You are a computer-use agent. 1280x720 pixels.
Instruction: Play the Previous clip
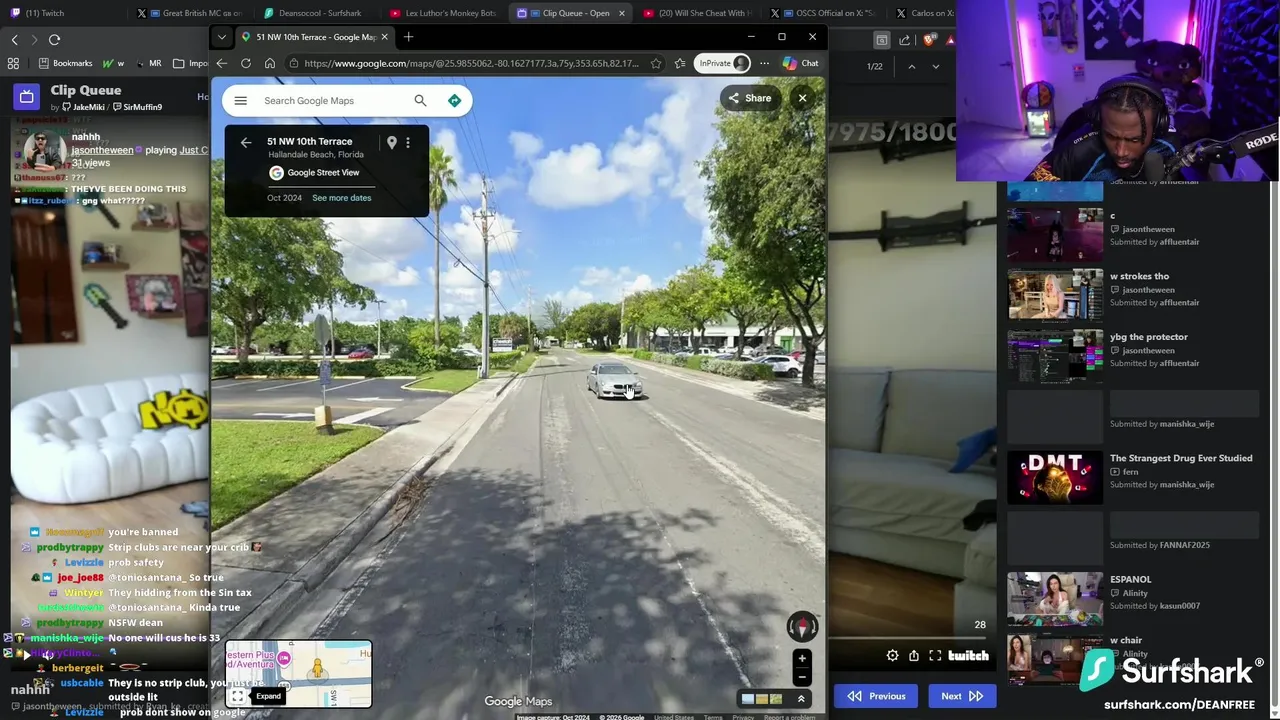click(877, 696)
